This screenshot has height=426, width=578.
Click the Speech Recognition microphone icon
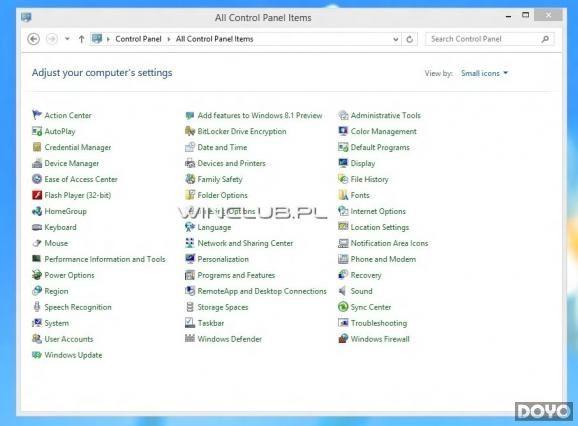[37, 307]
